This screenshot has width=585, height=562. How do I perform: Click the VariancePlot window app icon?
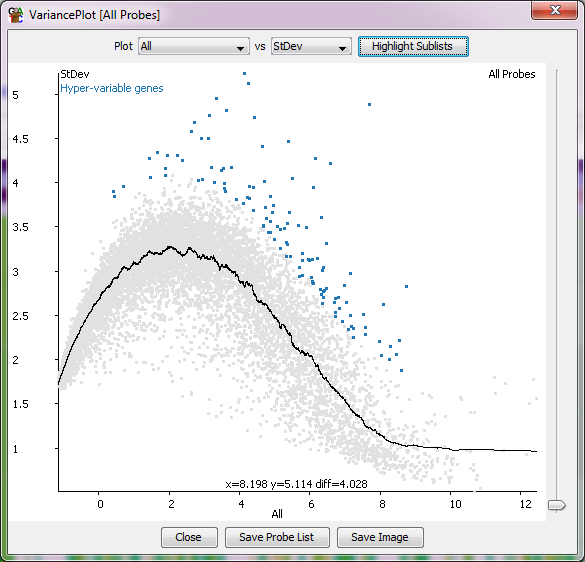pyautogui.click(x=16, y=15)
